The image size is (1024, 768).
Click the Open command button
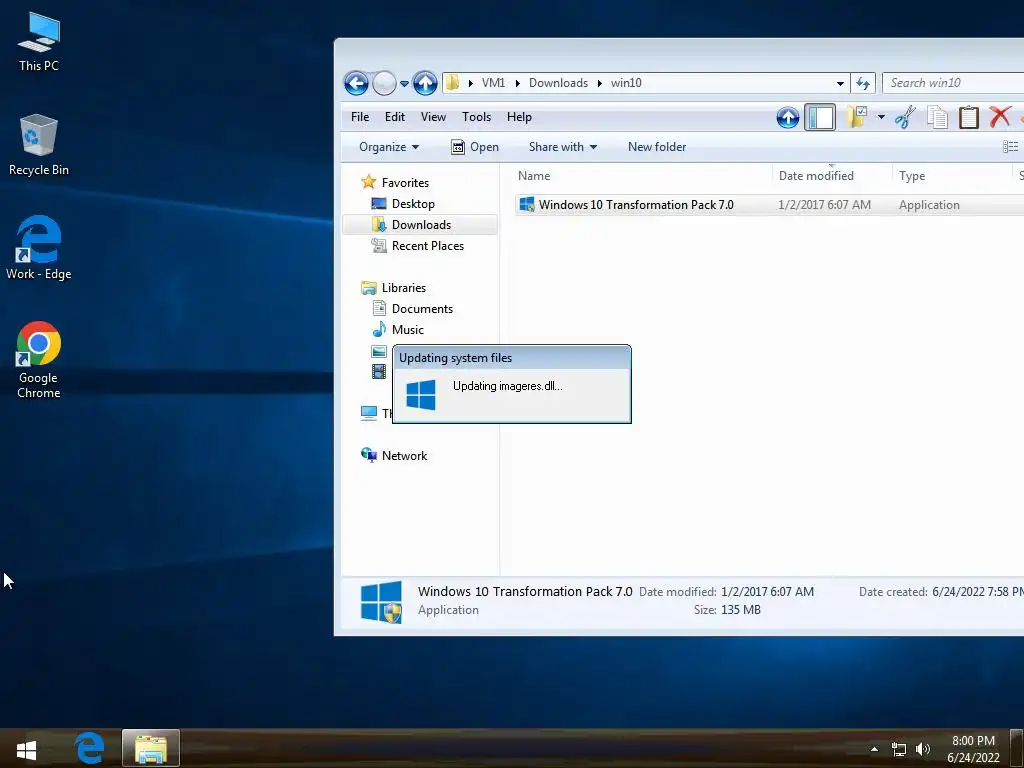475,147
